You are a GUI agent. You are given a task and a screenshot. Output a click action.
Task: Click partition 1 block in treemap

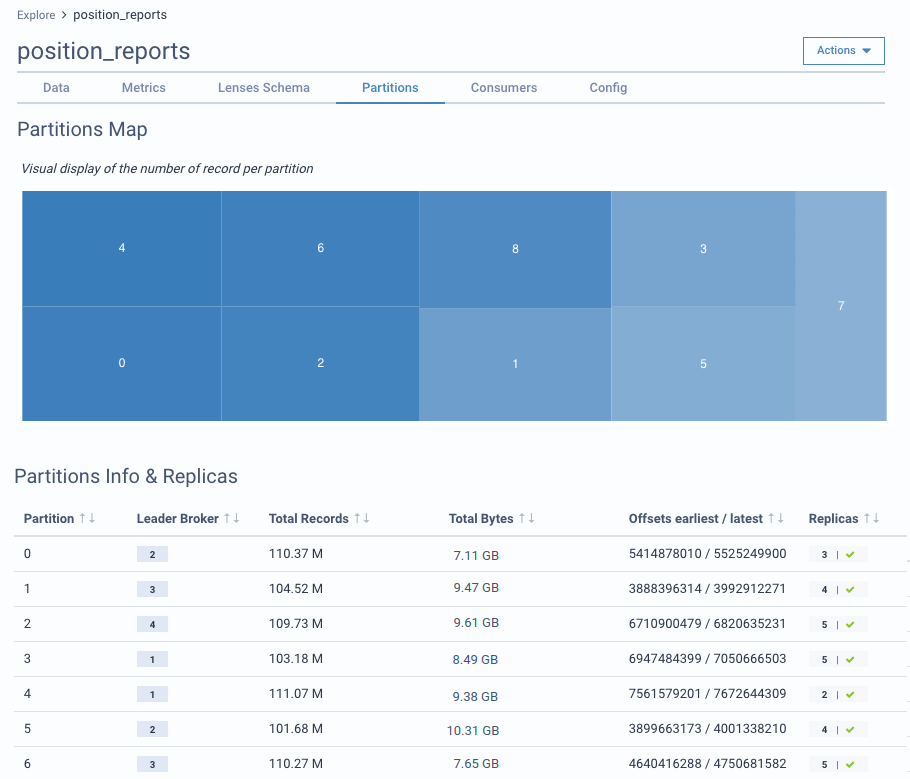tap(515, 364)
